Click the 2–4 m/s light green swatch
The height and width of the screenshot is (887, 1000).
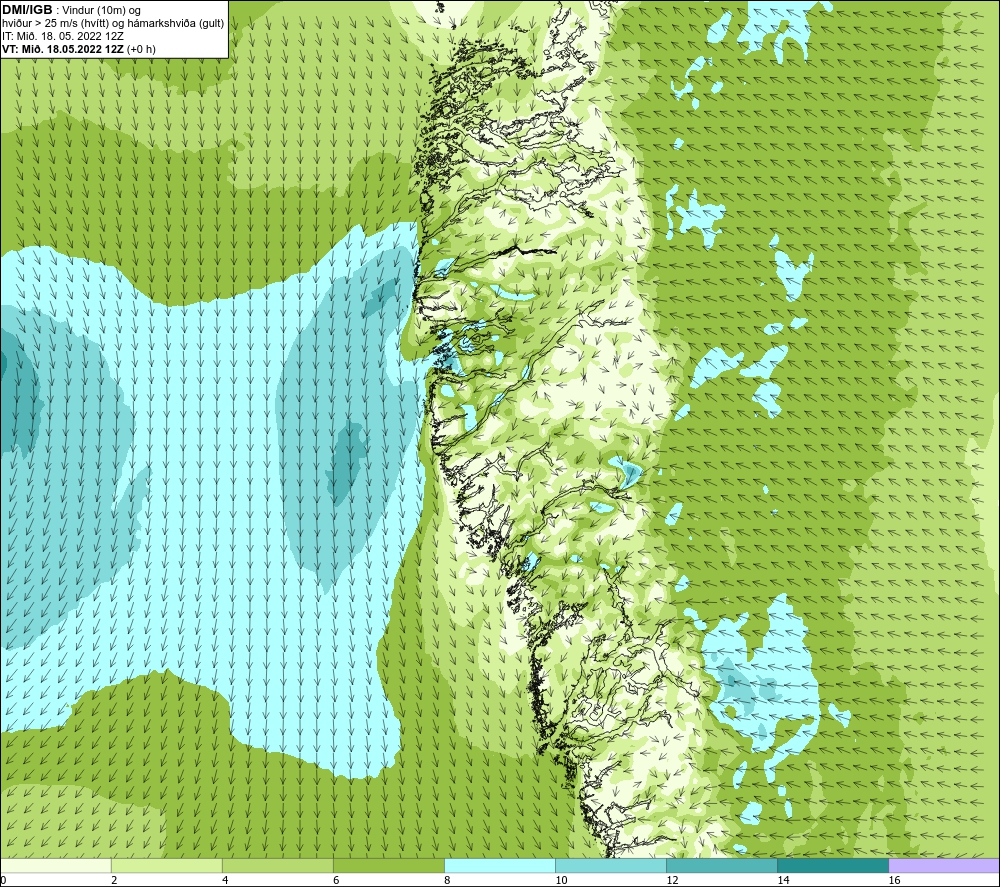pyautogui.click(x=167, y=865)
